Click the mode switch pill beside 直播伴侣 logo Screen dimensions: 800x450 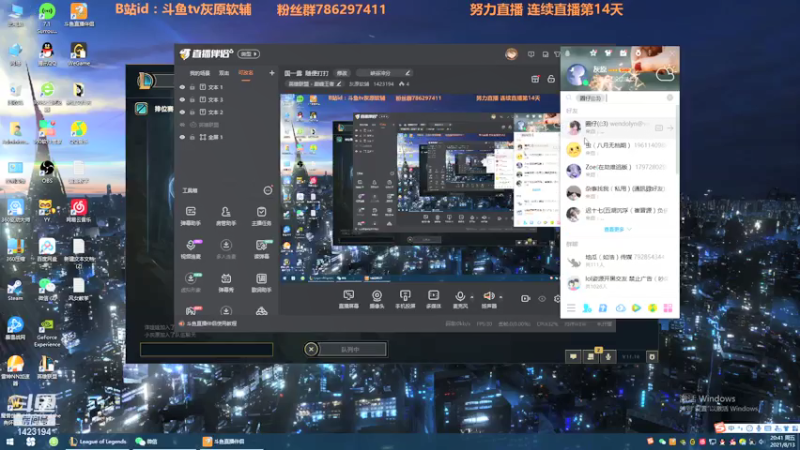pyautogui.click(x=249, y=54)
